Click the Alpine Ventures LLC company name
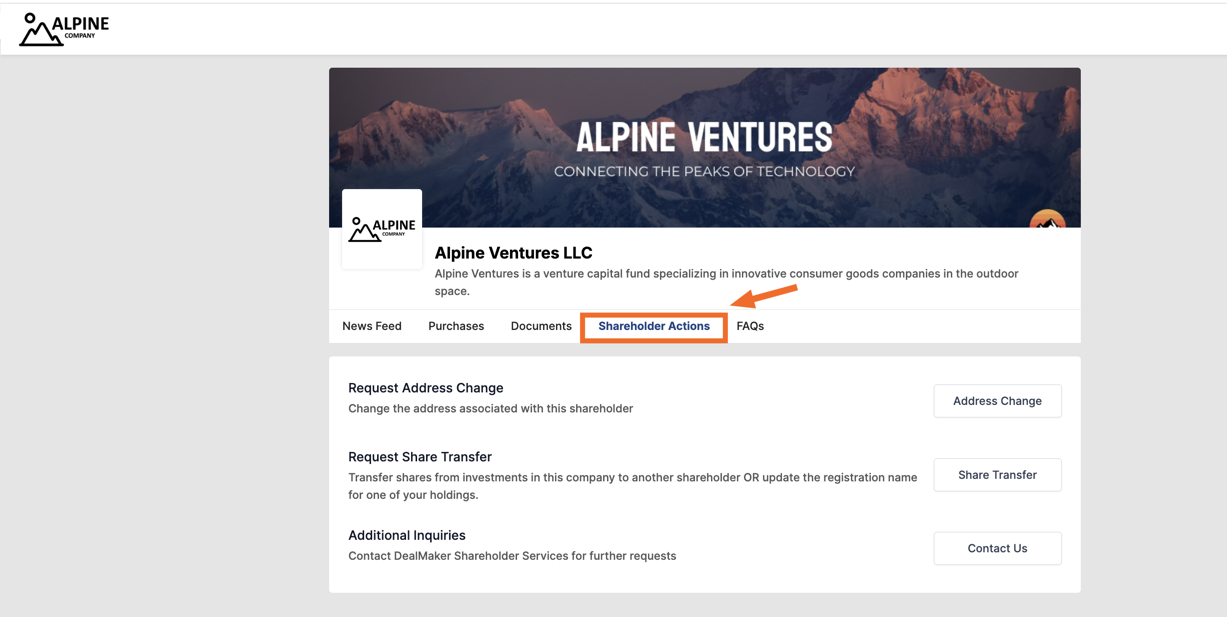Screen dimensions: 1227x617 [x=513, y=253]
